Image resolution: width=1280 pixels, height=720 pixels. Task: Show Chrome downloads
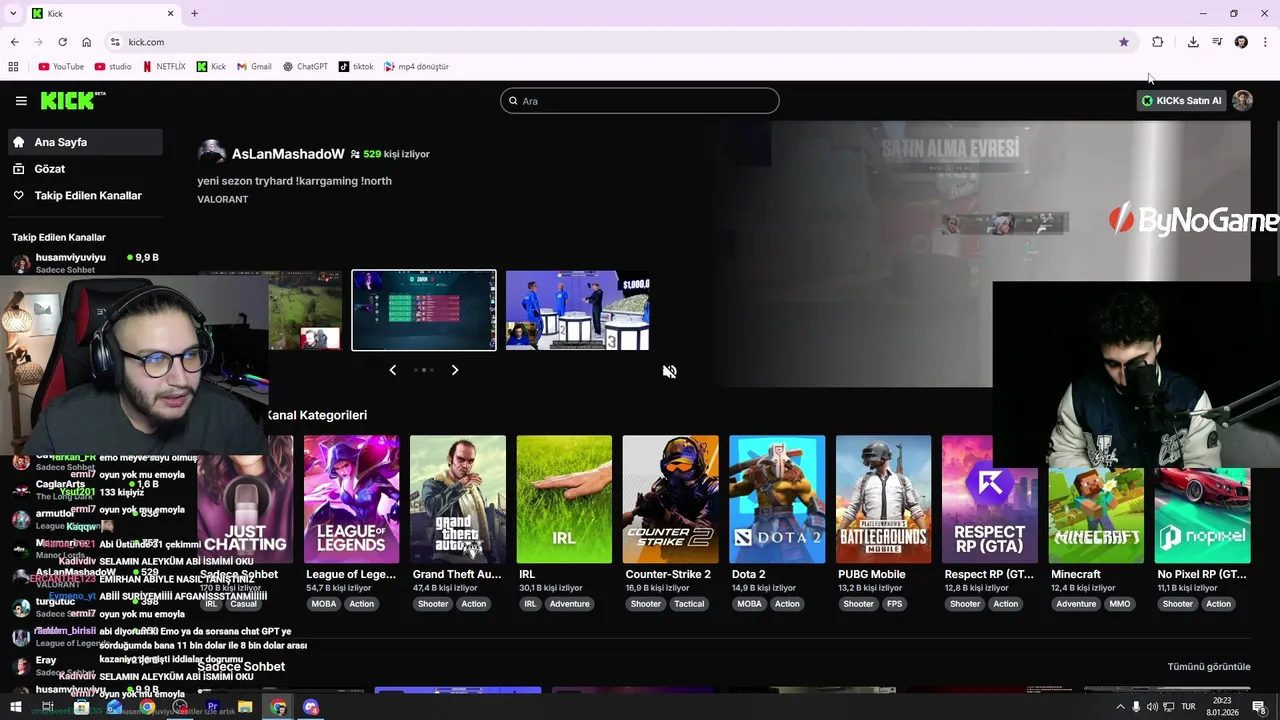pos(1193,42)
